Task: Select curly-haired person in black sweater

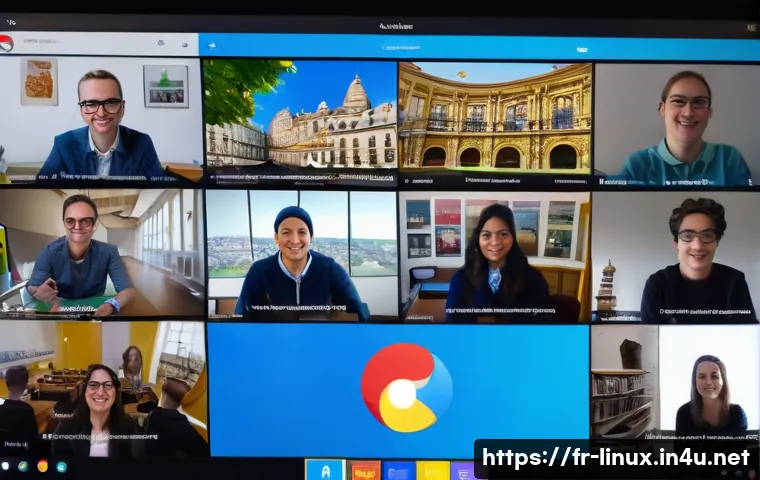Action: pos(675,258)
